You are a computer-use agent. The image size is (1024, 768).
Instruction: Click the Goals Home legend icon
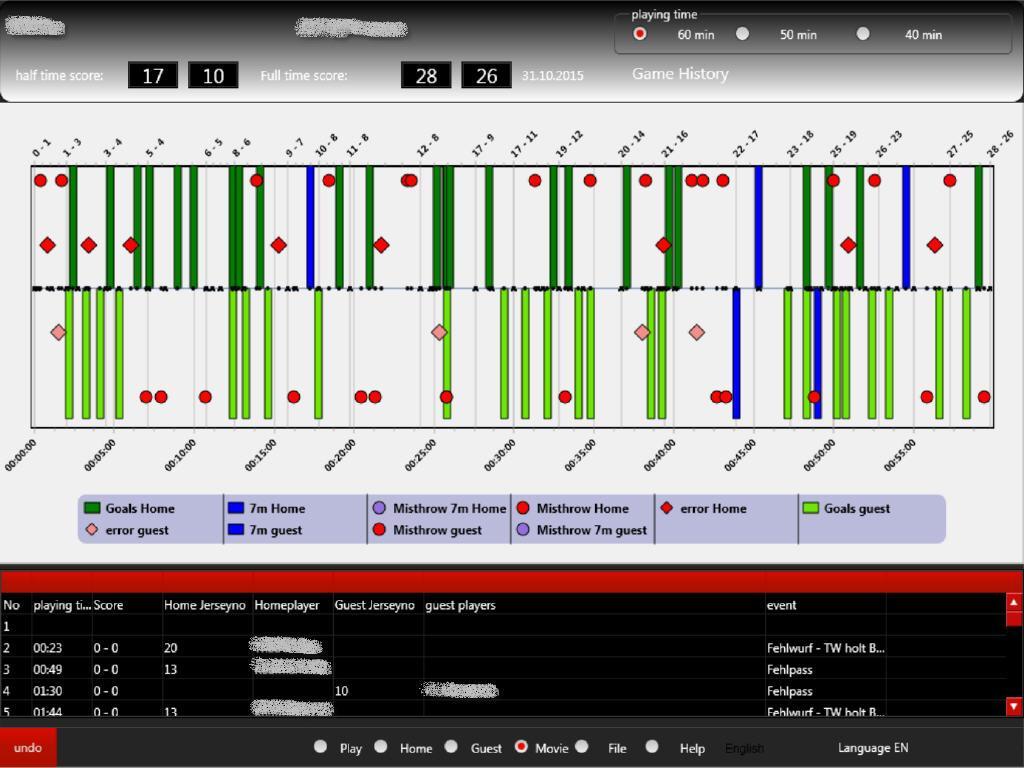[x=92, y=508]
